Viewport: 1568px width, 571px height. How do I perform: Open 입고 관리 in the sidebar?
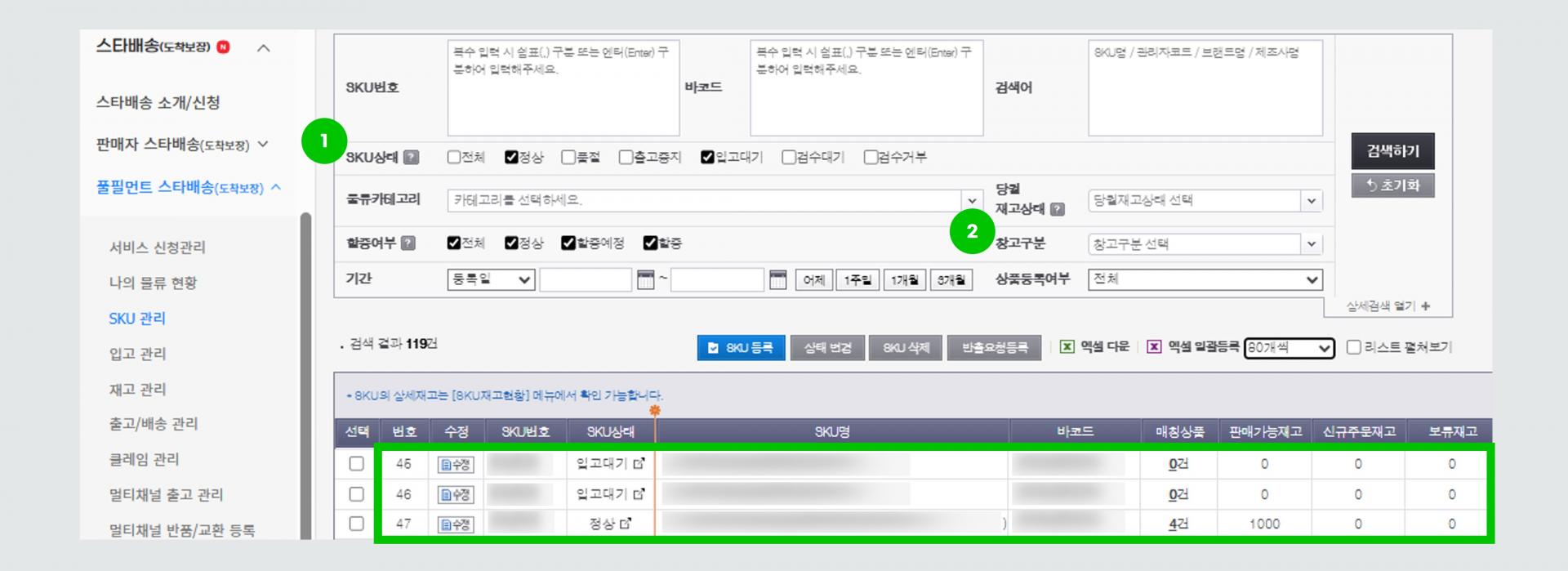point(138,353)
